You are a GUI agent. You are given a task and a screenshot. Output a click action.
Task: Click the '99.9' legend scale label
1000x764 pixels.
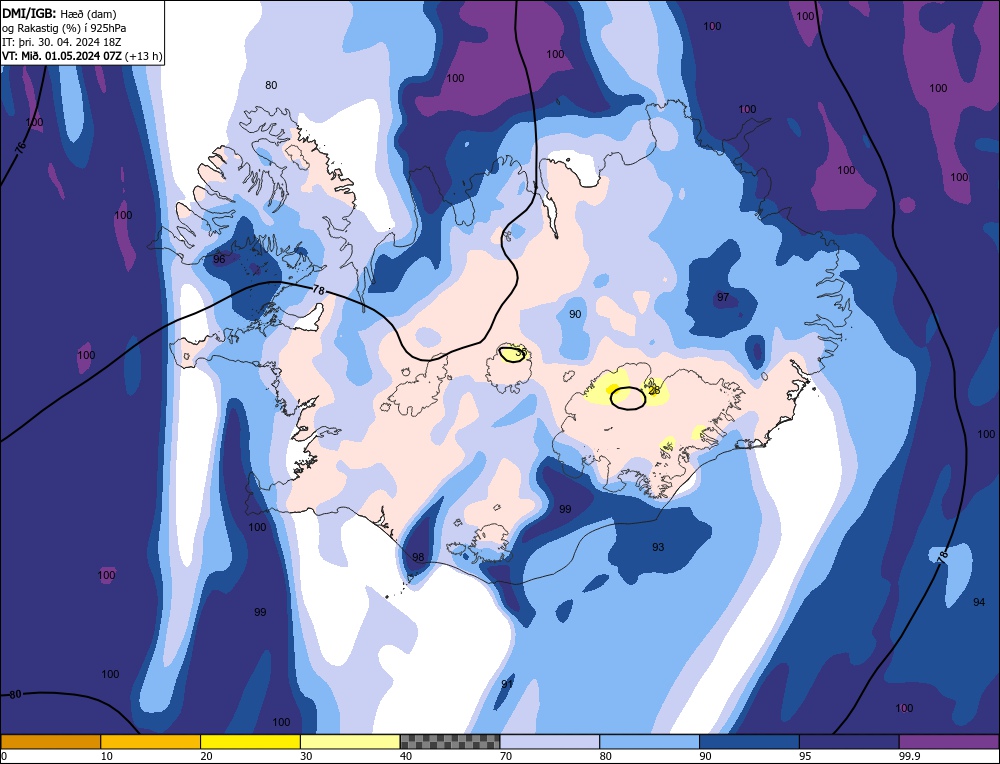click(909, 756)
